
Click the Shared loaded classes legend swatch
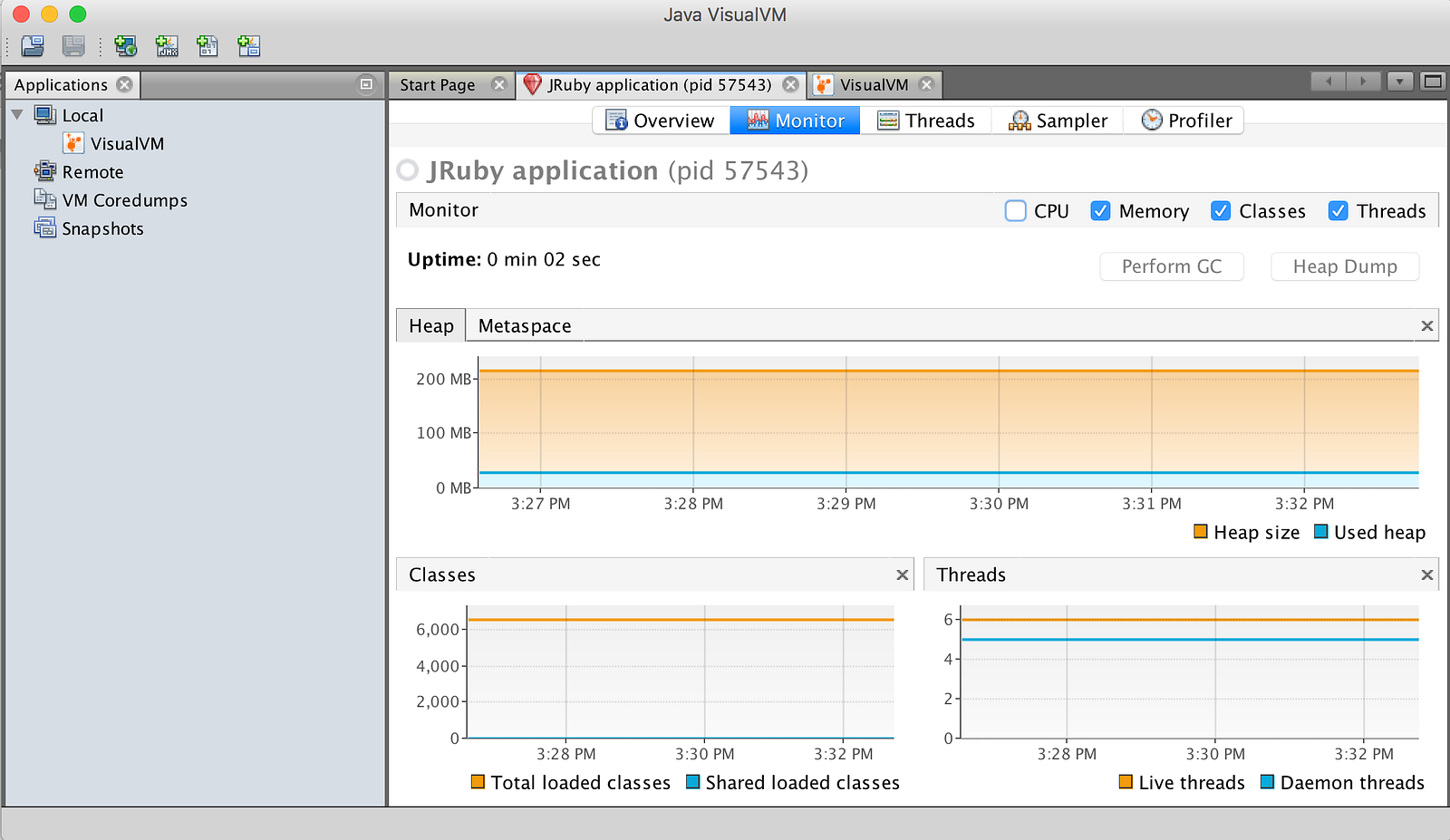click(693, 782)
